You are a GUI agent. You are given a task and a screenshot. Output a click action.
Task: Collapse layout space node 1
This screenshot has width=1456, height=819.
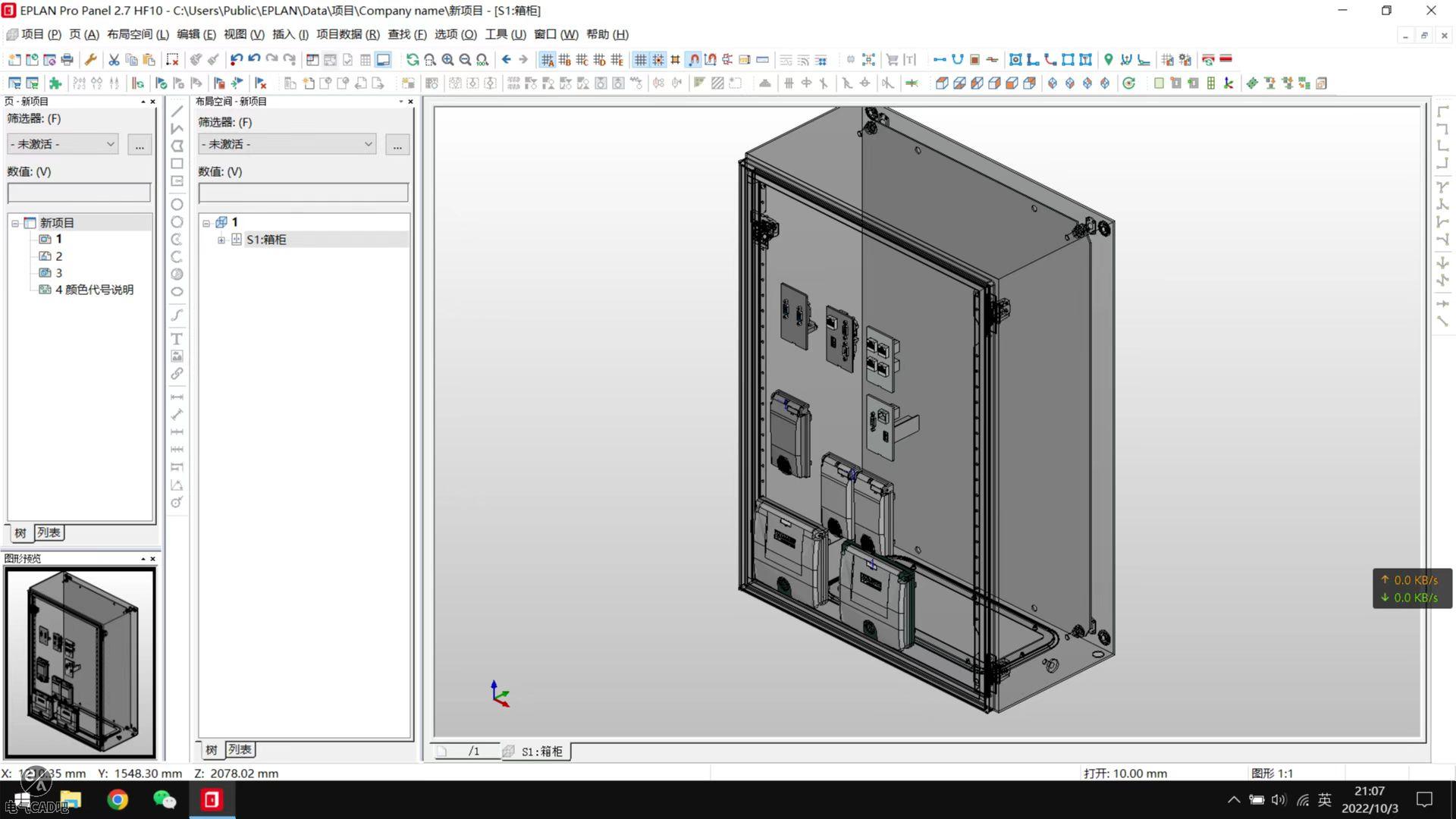click(x=206, y=223)
